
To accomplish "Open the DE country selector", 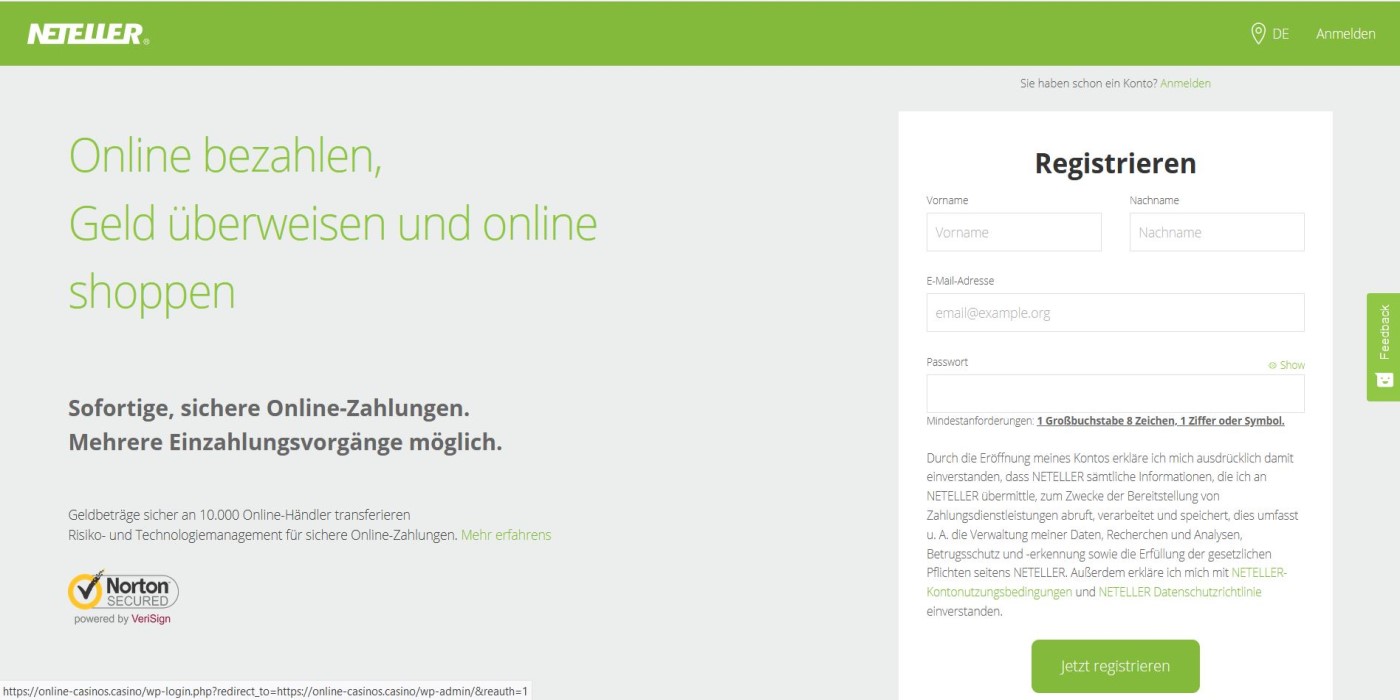I will (x=1269, y=34).
